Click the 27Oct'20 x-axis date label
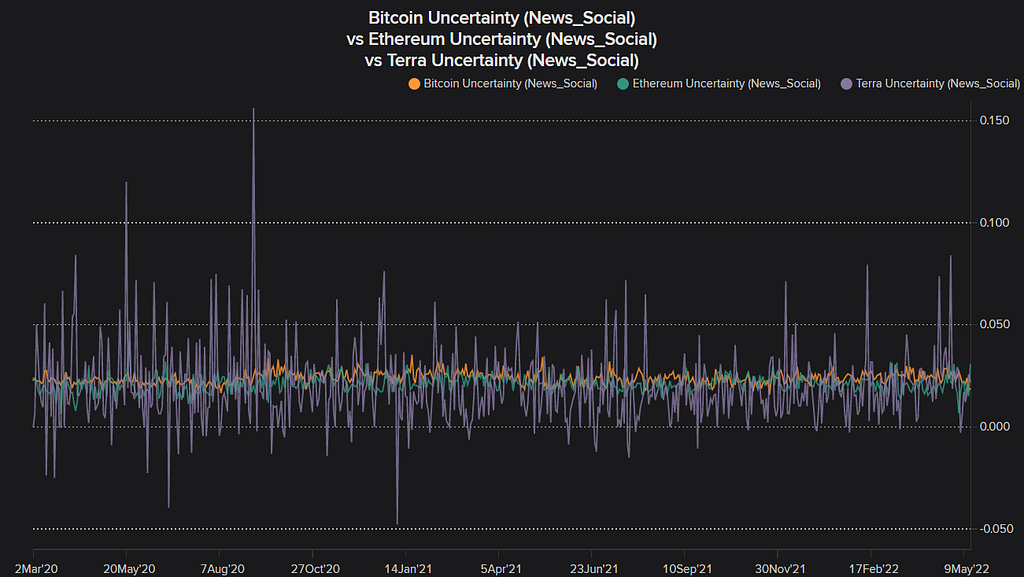 (315, 569)
